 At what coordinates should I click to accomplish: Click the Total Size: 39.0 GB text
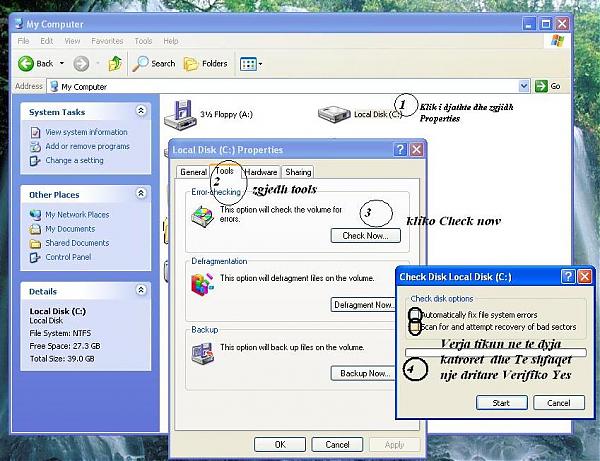coord(62,358)
